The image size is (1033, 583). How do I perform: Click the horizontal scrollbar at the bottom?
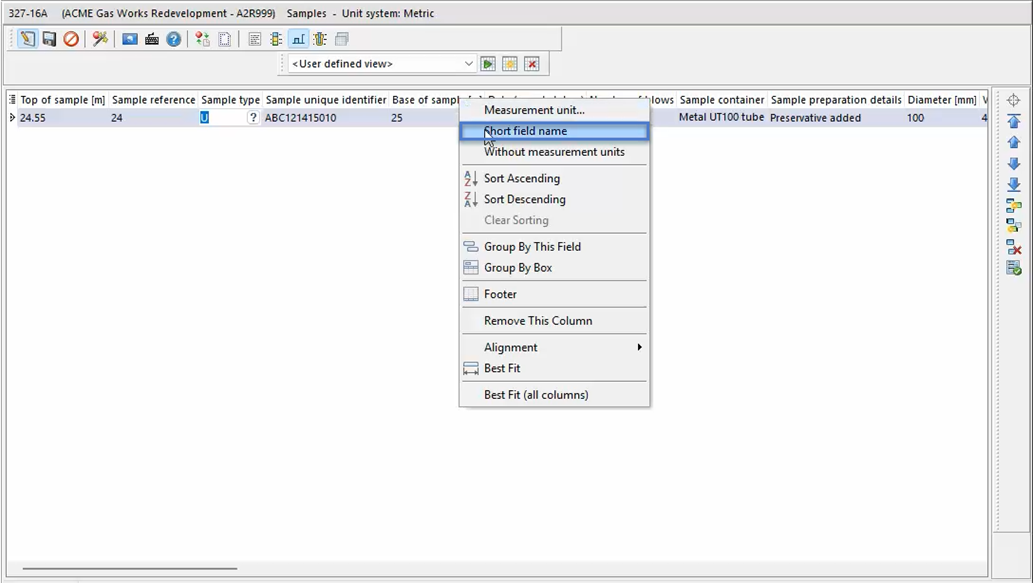[130, 569]
